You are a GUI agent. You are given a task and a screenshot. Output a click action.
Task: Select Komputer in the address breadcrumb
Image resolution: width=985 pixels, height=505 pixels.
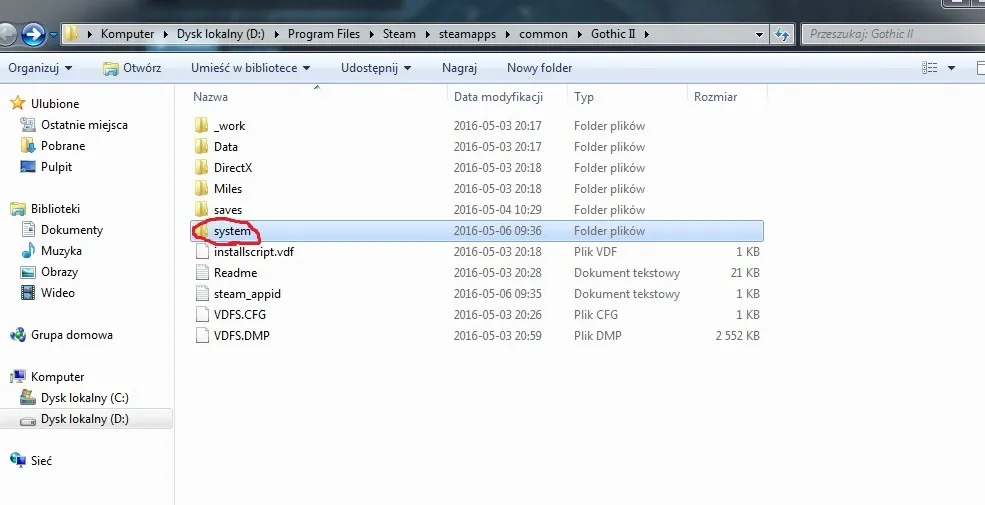pos(128,34)
